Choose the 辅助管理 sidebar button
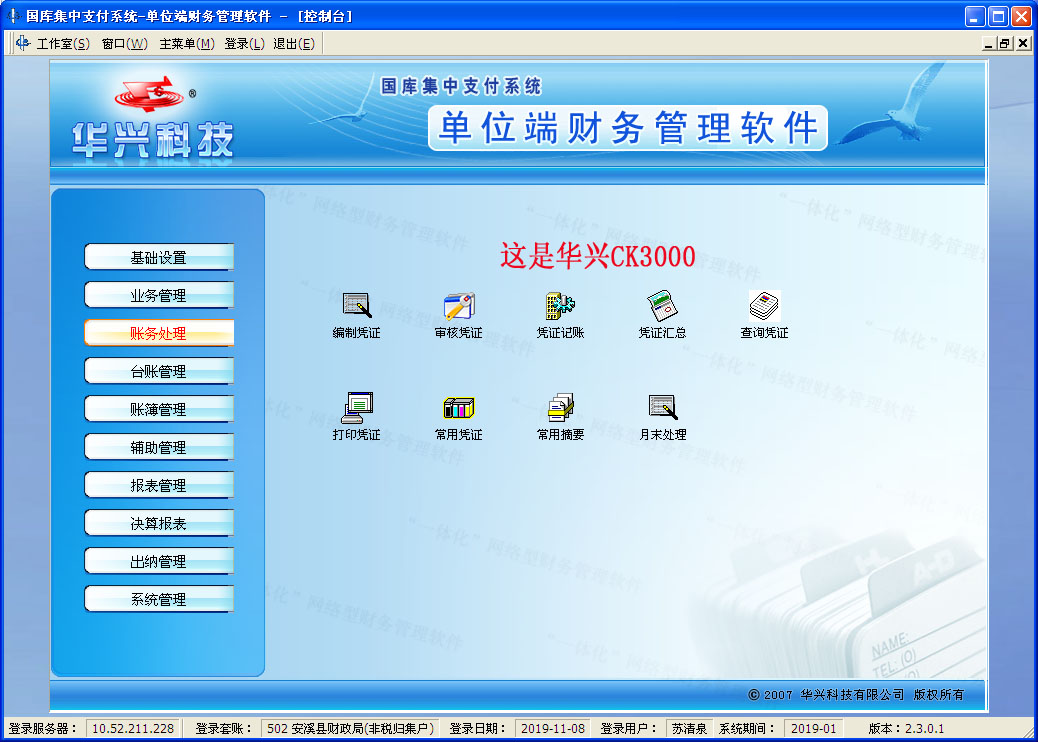The image size is (1038, 742). (x=159, y=447)
